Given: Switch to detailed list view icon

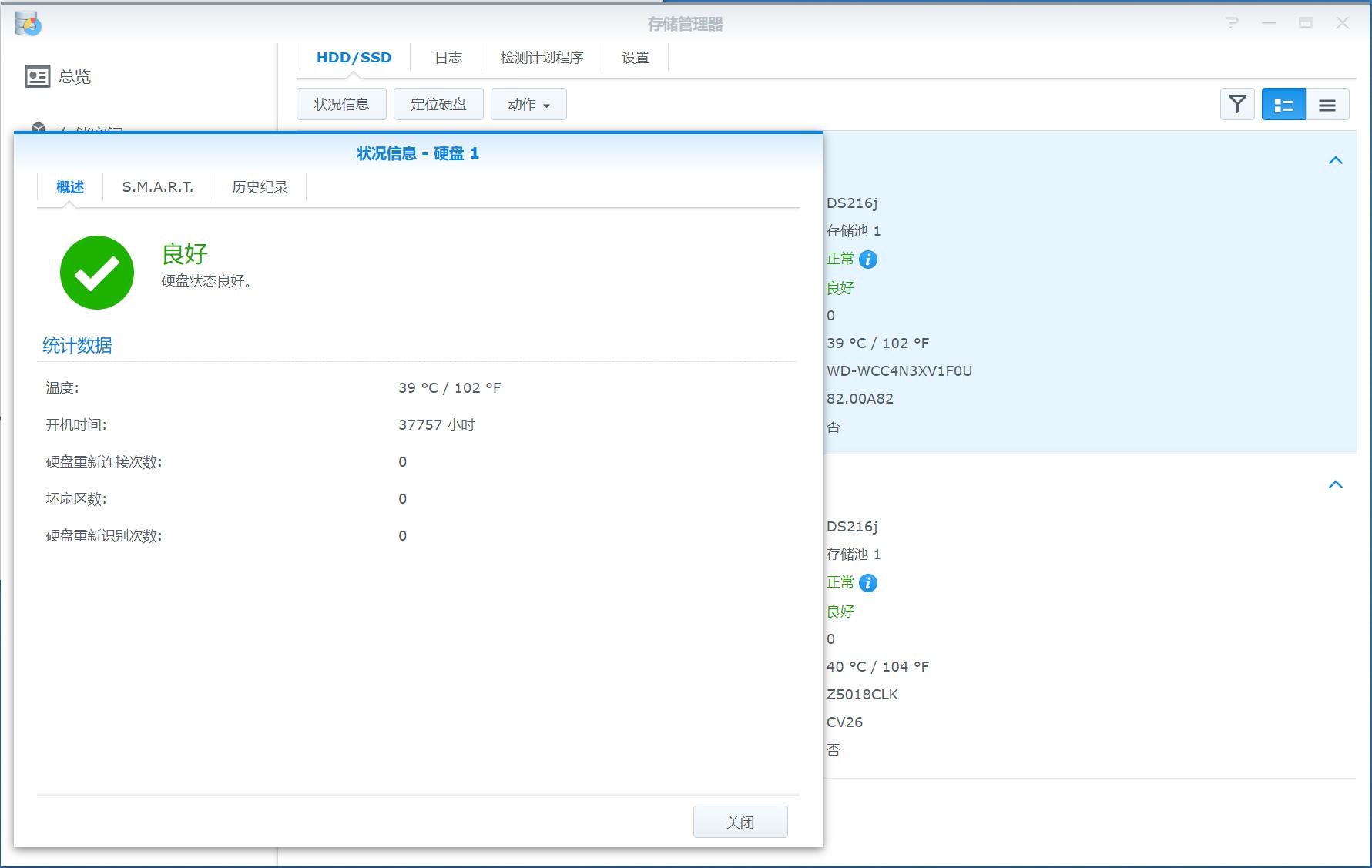Looking at the screenshot, I should coord(1283,104).
